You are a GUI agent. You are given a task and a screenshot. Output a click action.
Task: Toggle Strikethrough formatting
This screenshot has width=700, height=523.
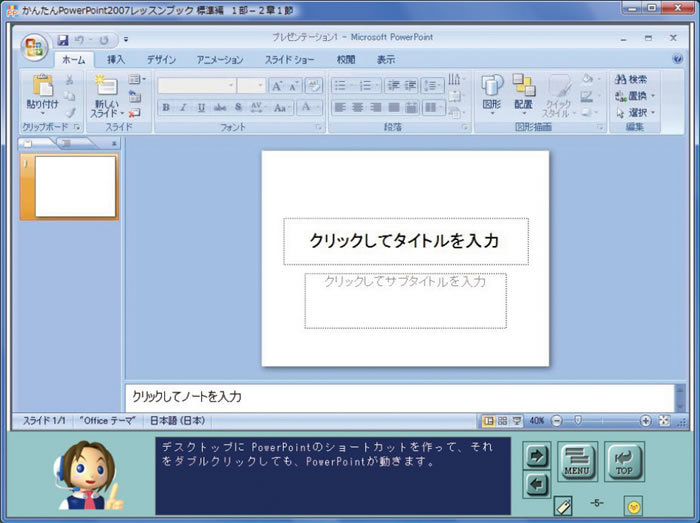click(220, 107)
